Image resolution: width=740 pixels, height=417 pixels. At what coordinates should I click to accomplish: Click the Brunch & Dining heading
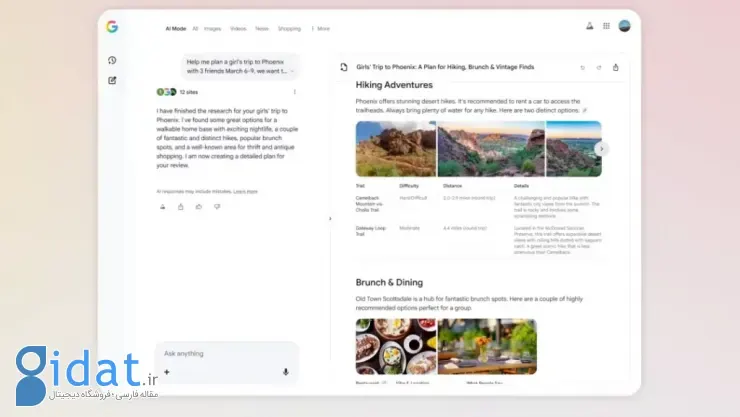[389, 283]
